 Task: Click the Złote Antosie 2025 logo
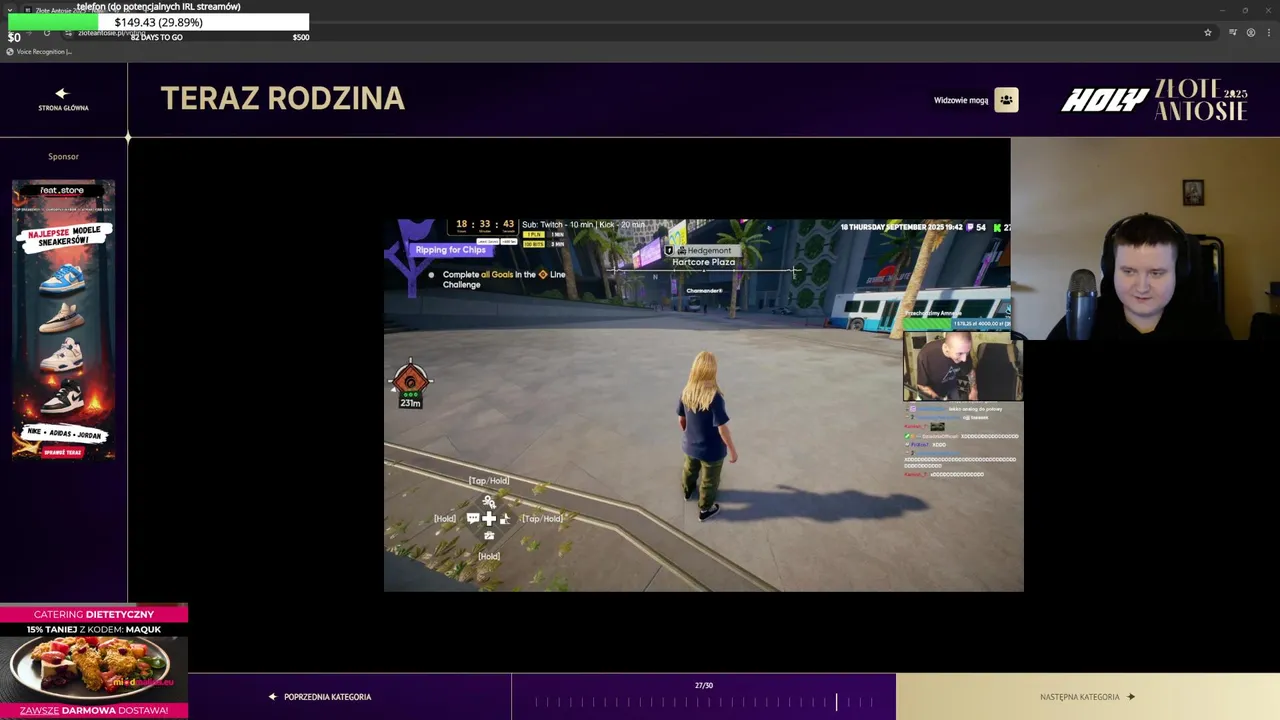click(x=1201, y=99)
